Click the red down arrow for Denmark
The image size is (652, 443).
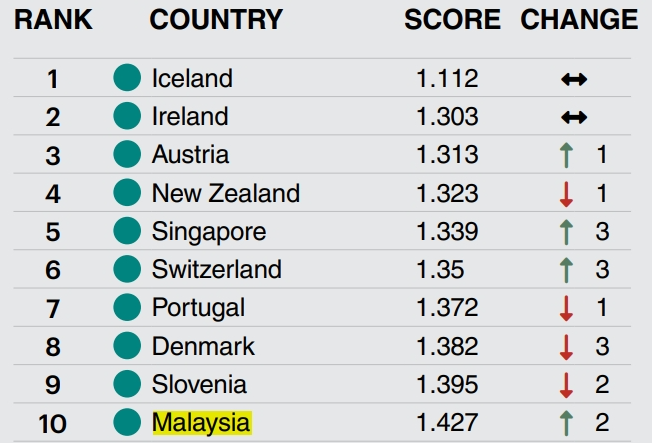coord(566,347)
